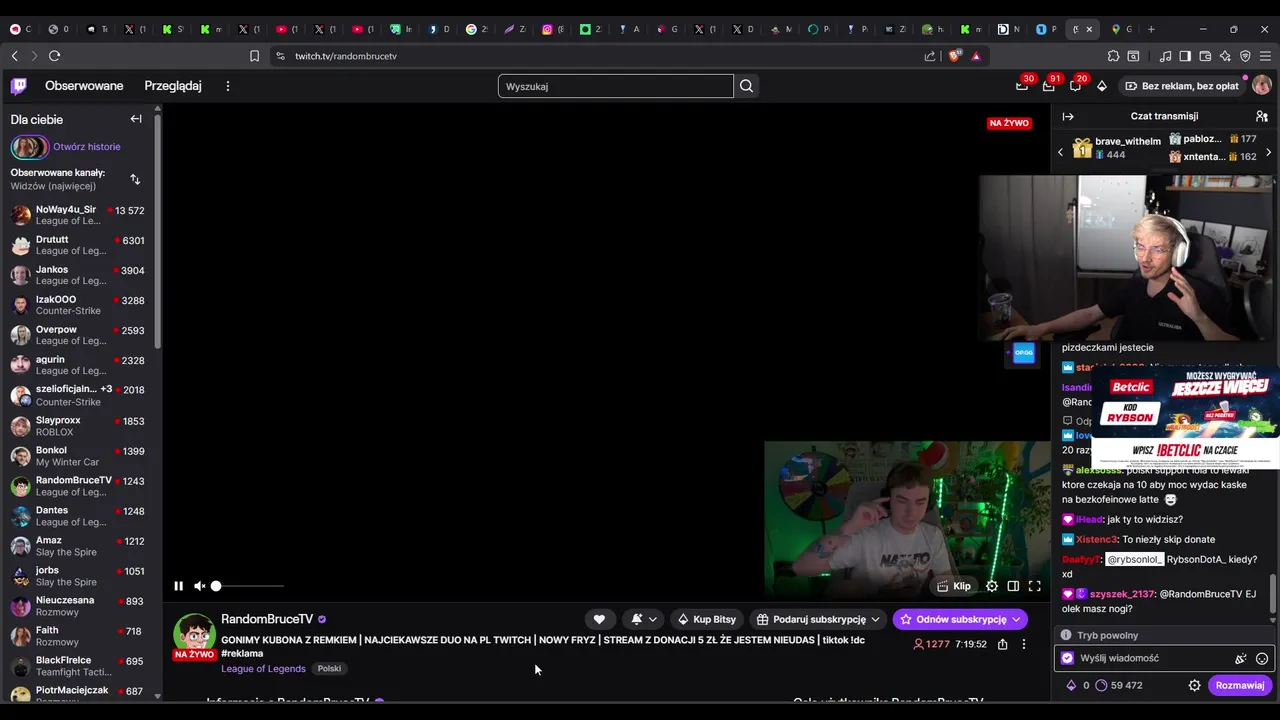Open the Bits celebration icon in chat input
Screen dimensions: 1280x720
1241,658
